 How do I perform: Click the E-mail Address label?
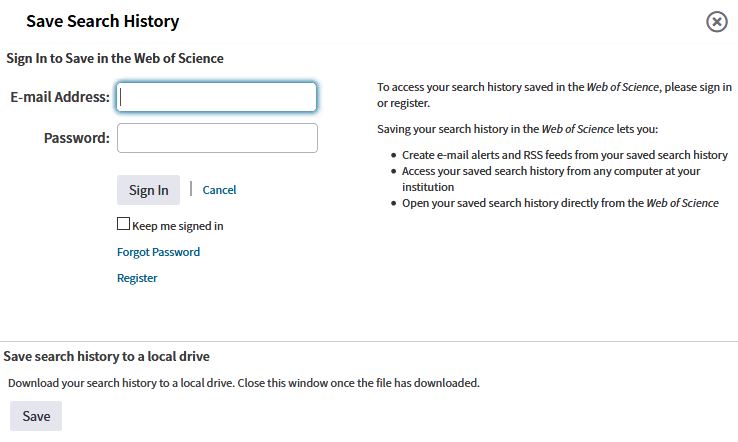click(x=60, y=97)
